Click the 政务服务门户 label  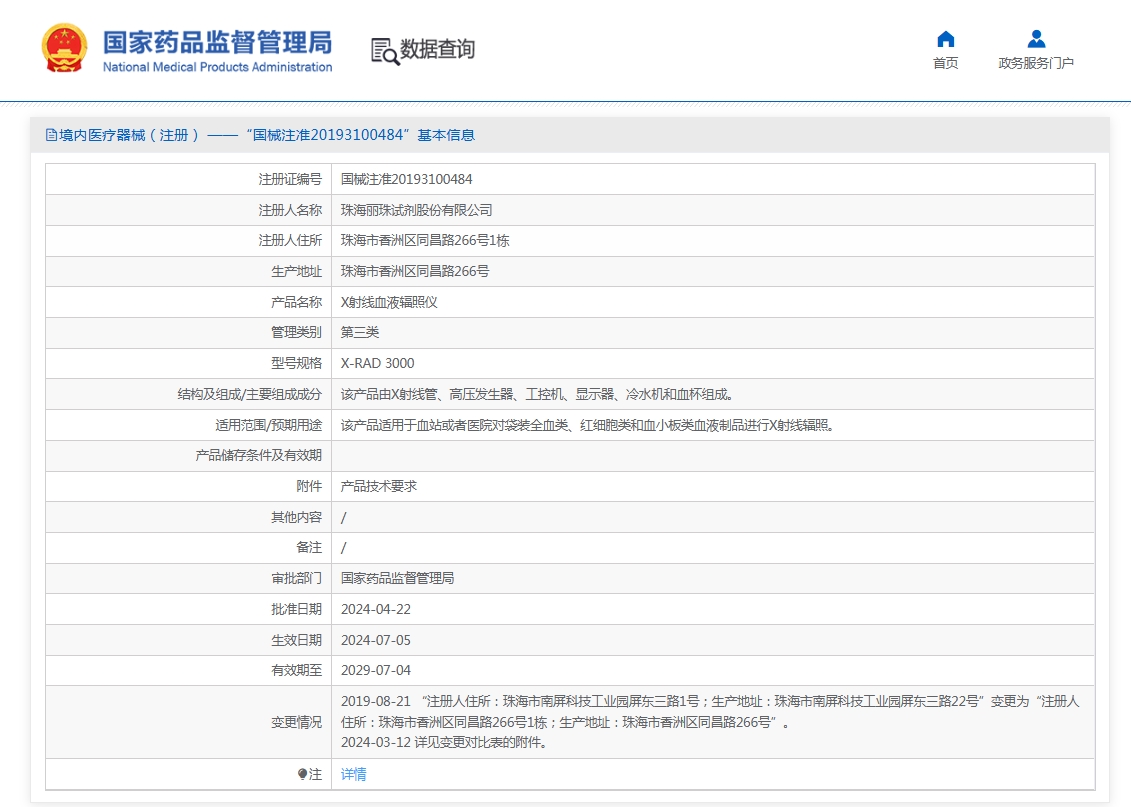1036,63
